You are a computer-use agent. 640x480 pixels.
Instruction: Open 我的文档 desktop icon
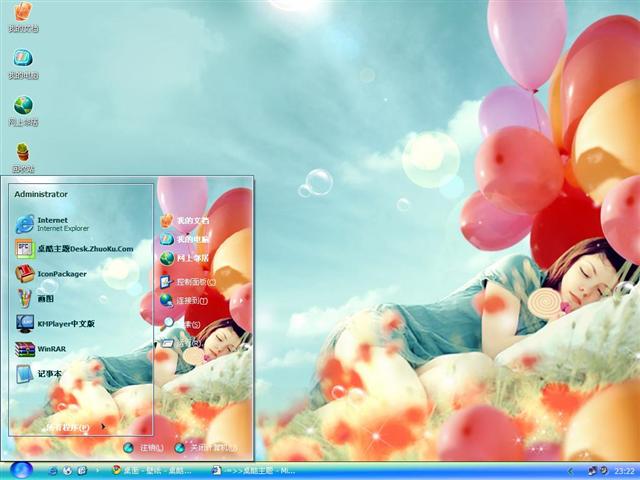(x=23, y=16)
